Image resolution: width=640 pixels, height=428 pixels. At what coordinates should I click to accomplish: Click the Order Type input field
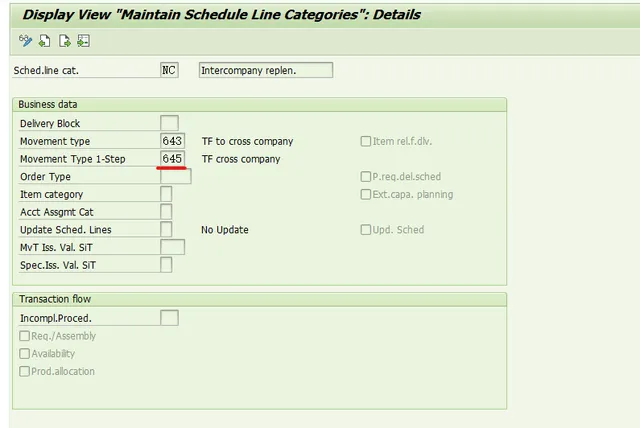(176, 176)
